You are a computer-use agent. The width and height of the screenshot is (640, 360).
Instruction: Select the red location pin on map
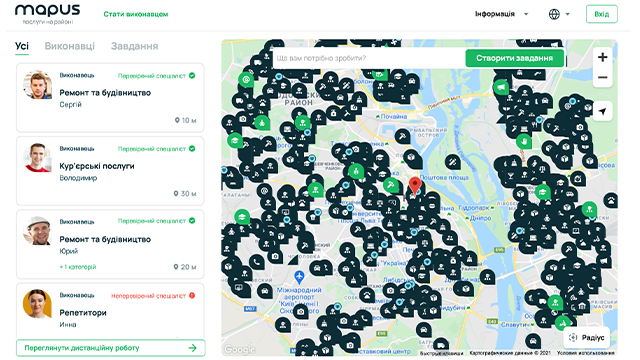(415, 187)
